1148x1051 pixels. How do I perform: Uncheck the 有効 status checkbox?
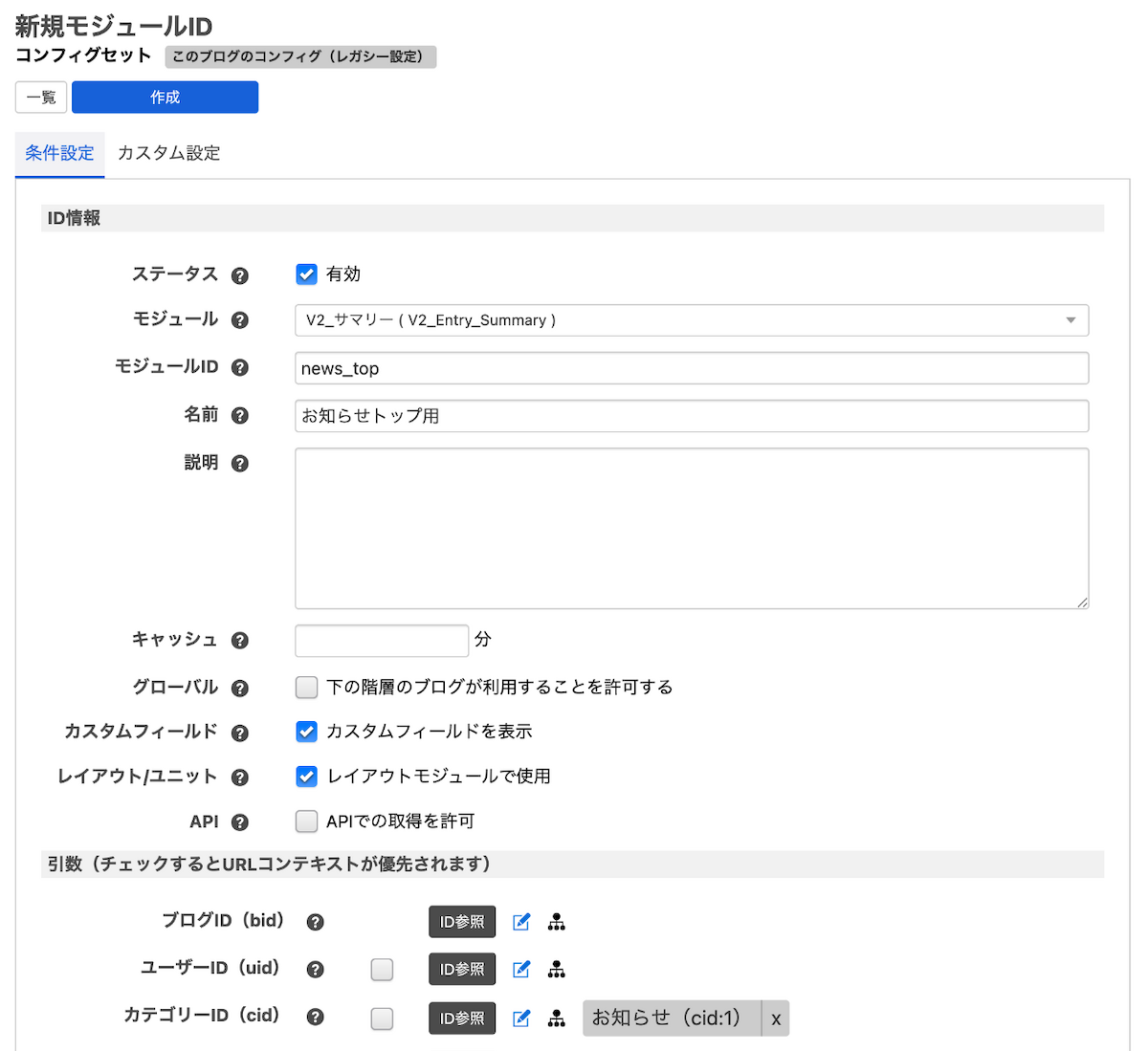pos(306,274)
